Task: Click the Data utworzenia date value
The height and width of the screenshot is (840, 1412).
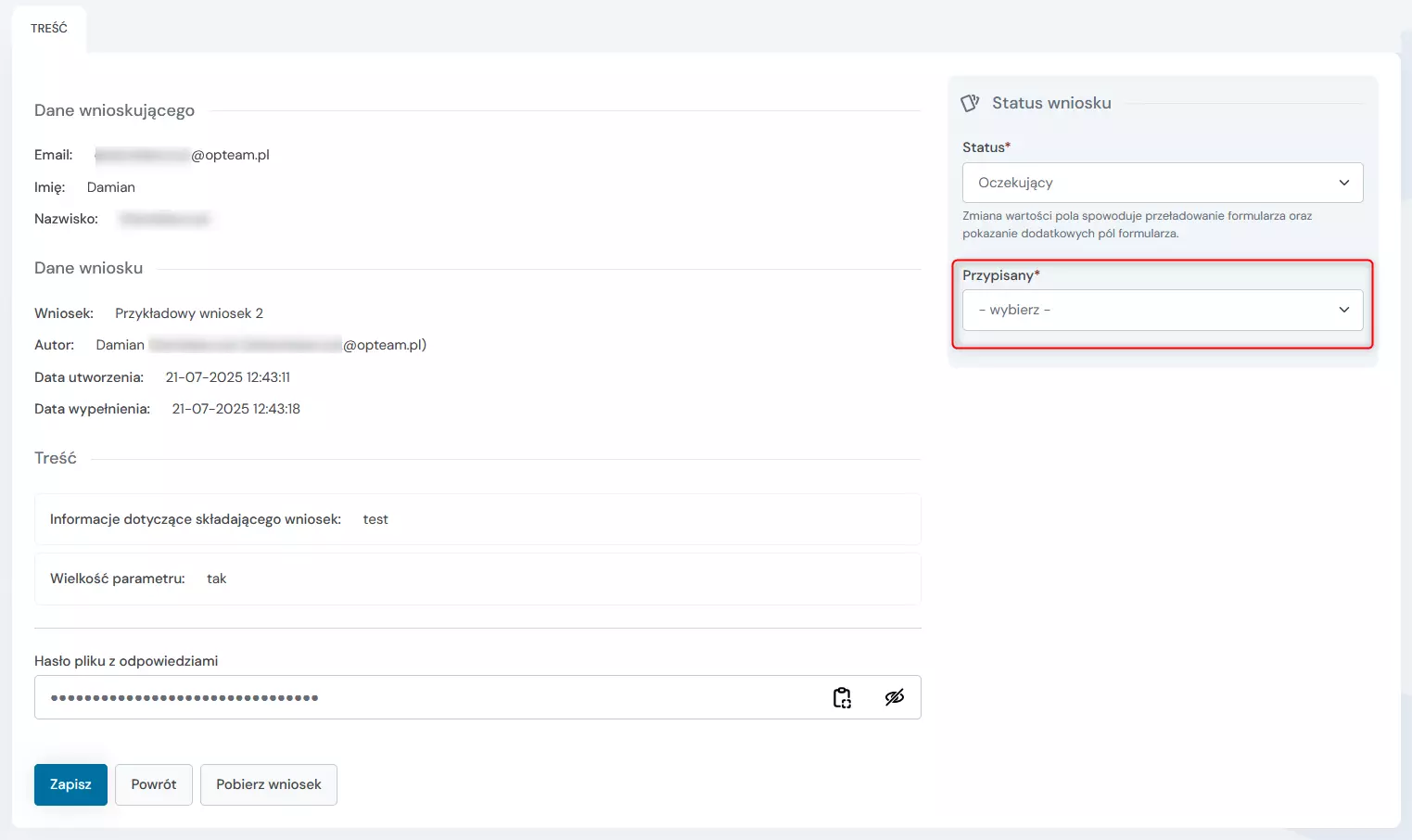Action: point(228,377)
